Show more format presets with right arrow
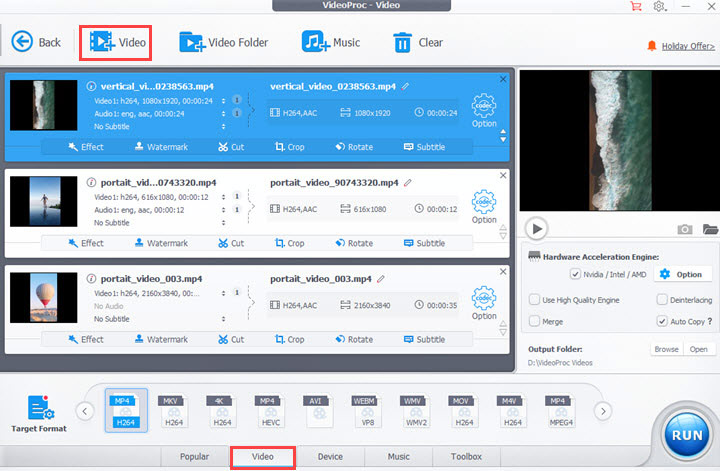720x471 pixels. [x=603, y=411]
